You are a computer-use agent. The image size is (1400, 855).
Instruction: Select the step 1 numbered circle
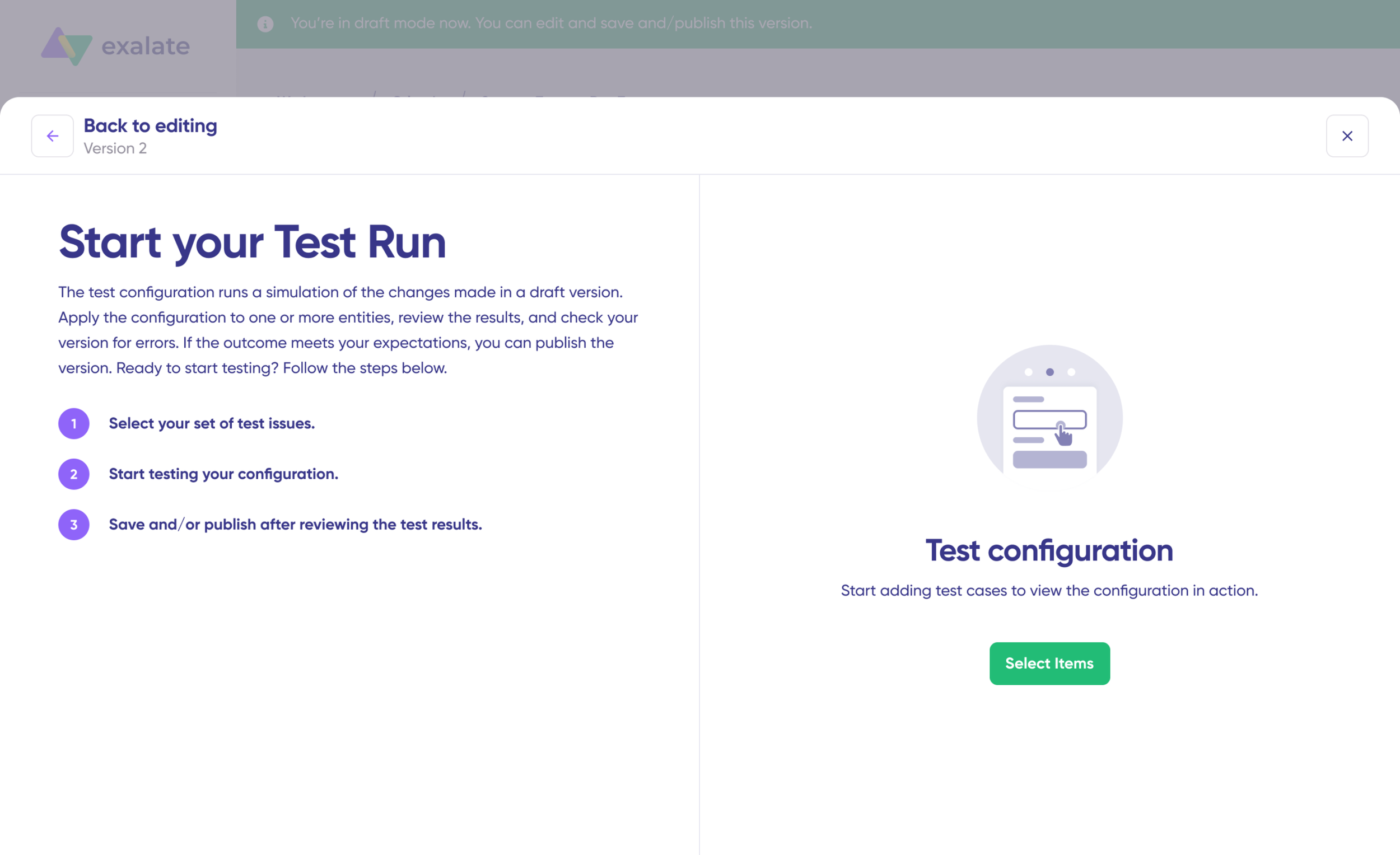(73, 423)
